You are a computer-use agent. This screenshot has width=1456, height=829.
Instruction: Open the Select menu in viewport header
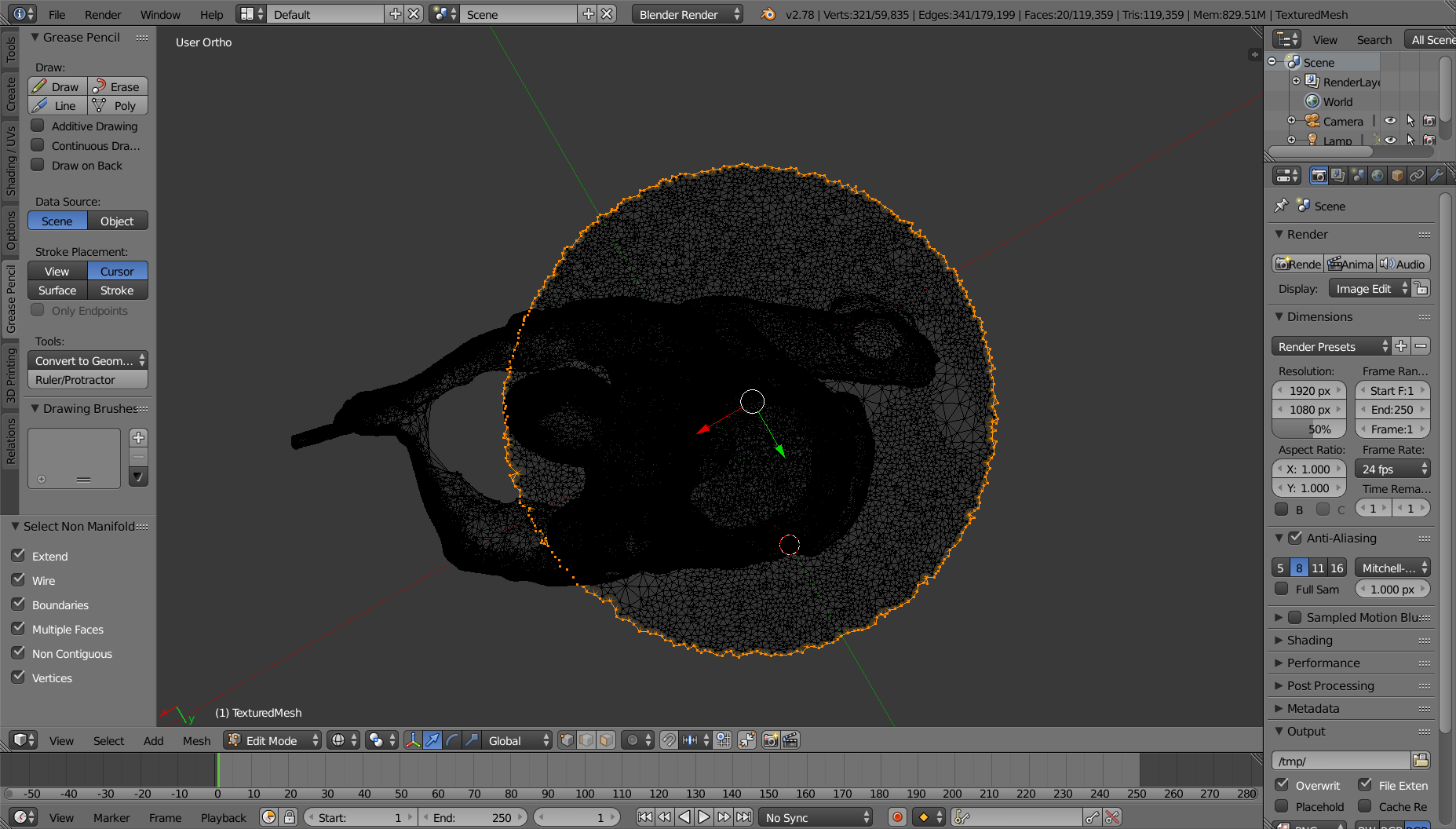[x=108, y=740]
